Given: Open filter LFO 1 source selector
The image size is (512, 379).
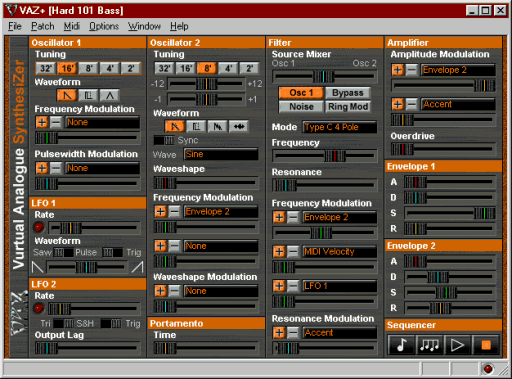Looking at the screenshot, I should [340, 286].
